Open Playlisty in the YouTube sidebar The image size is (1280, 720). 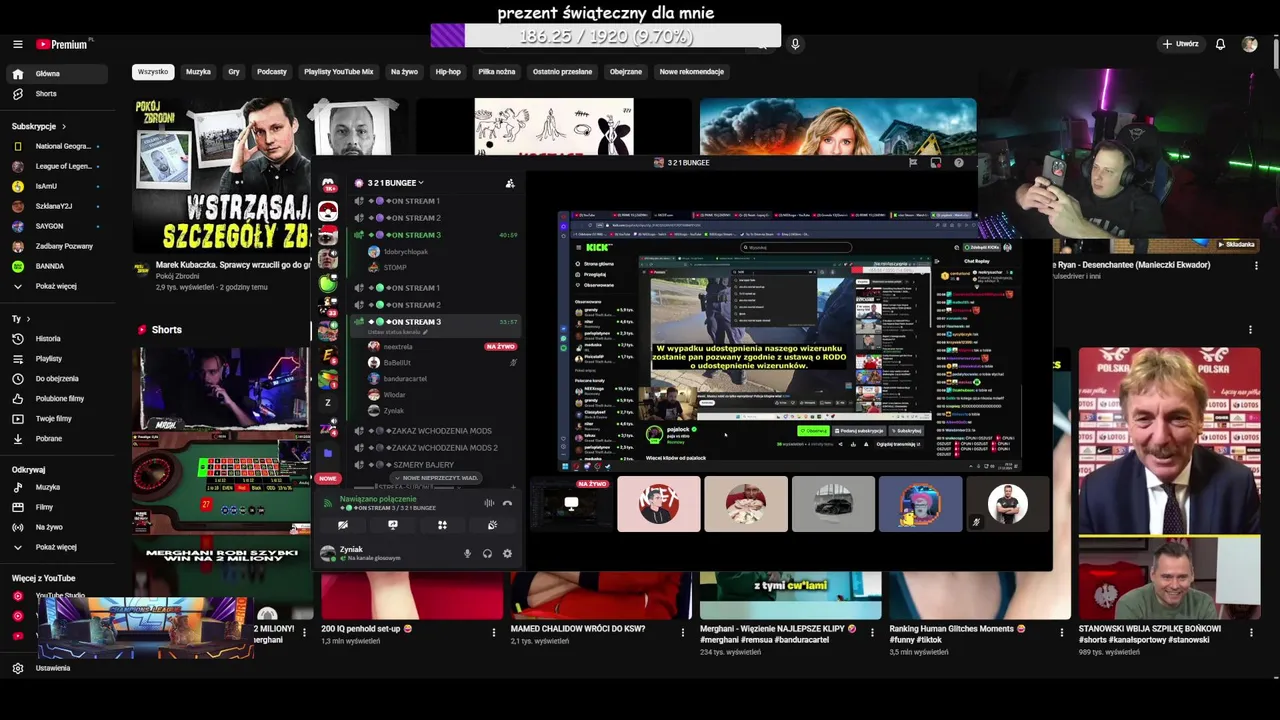click(55, 359)
